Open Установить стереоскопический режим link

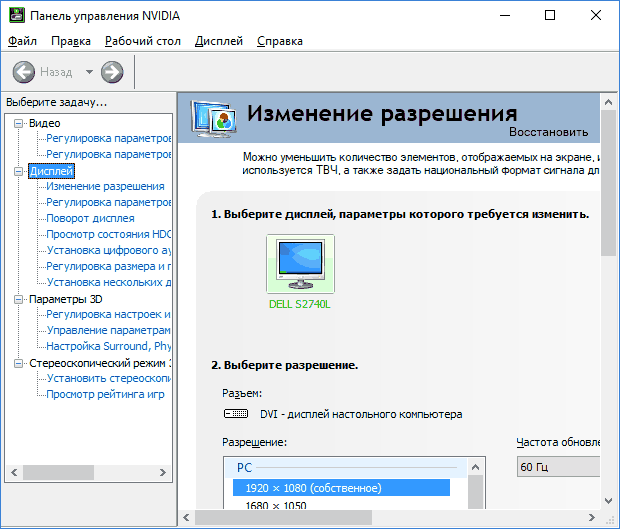109,378
